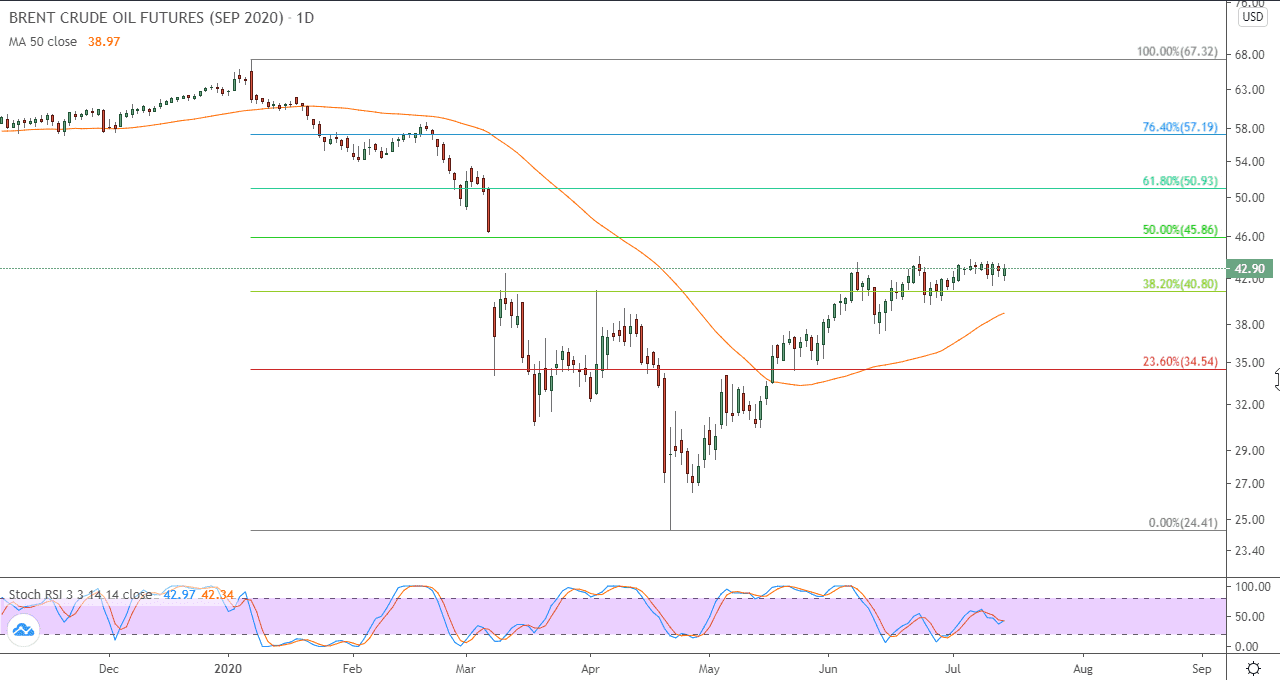Select the 23.60%(34.54) Fibonacci level label
Image resolution: width=1280 pixels, height=680 pixels.
click(x=1180, y=362)
